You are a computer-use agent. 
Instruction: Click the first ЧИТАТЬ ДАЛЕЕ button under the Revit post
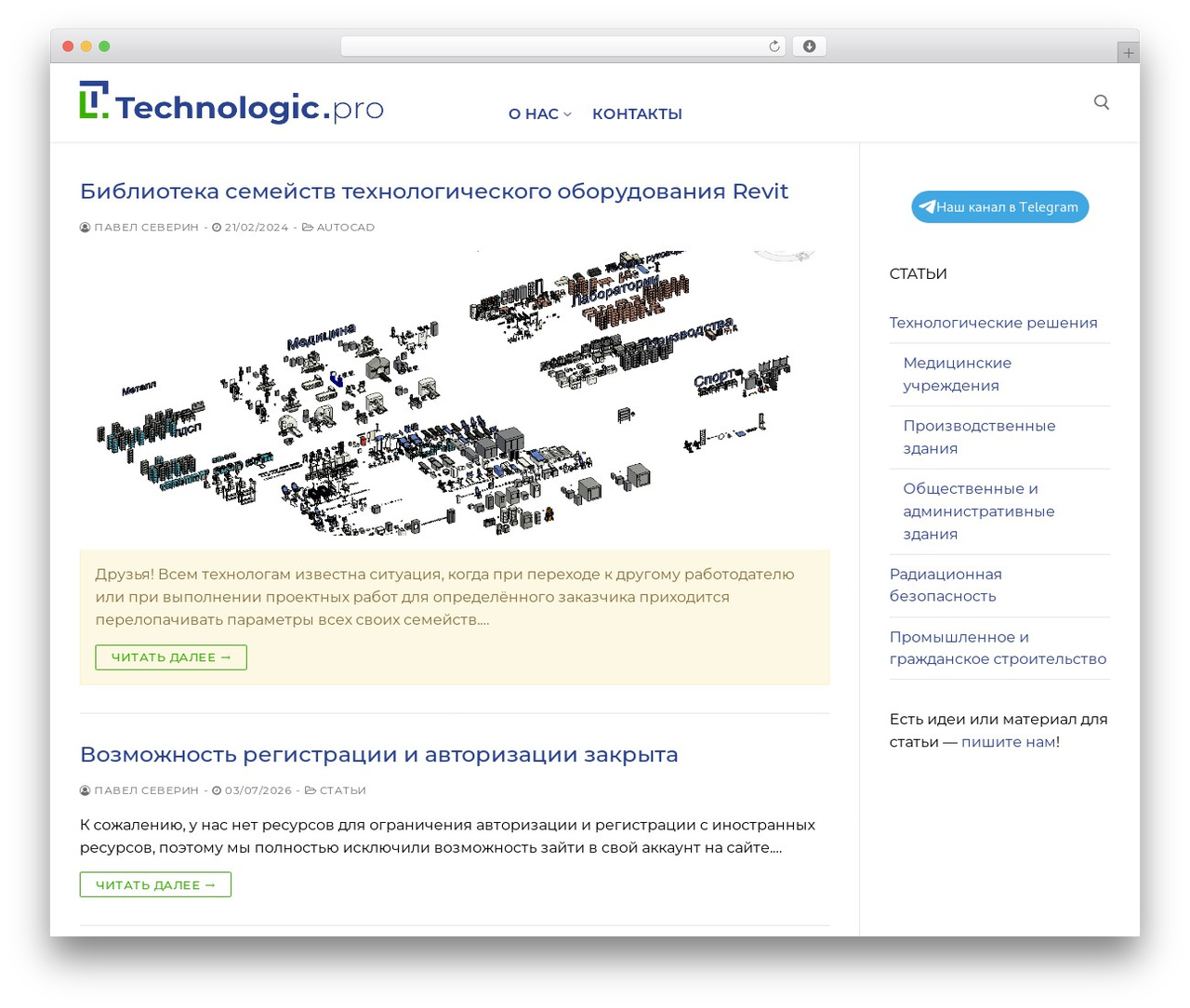[171, 657]
